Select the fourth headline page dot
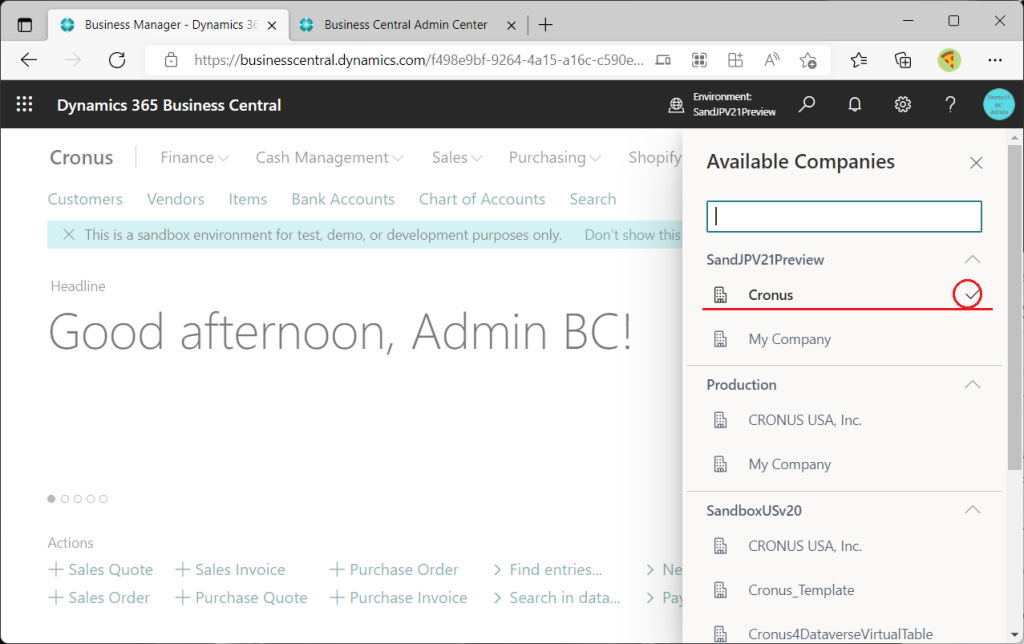 [x=91, y=499]
